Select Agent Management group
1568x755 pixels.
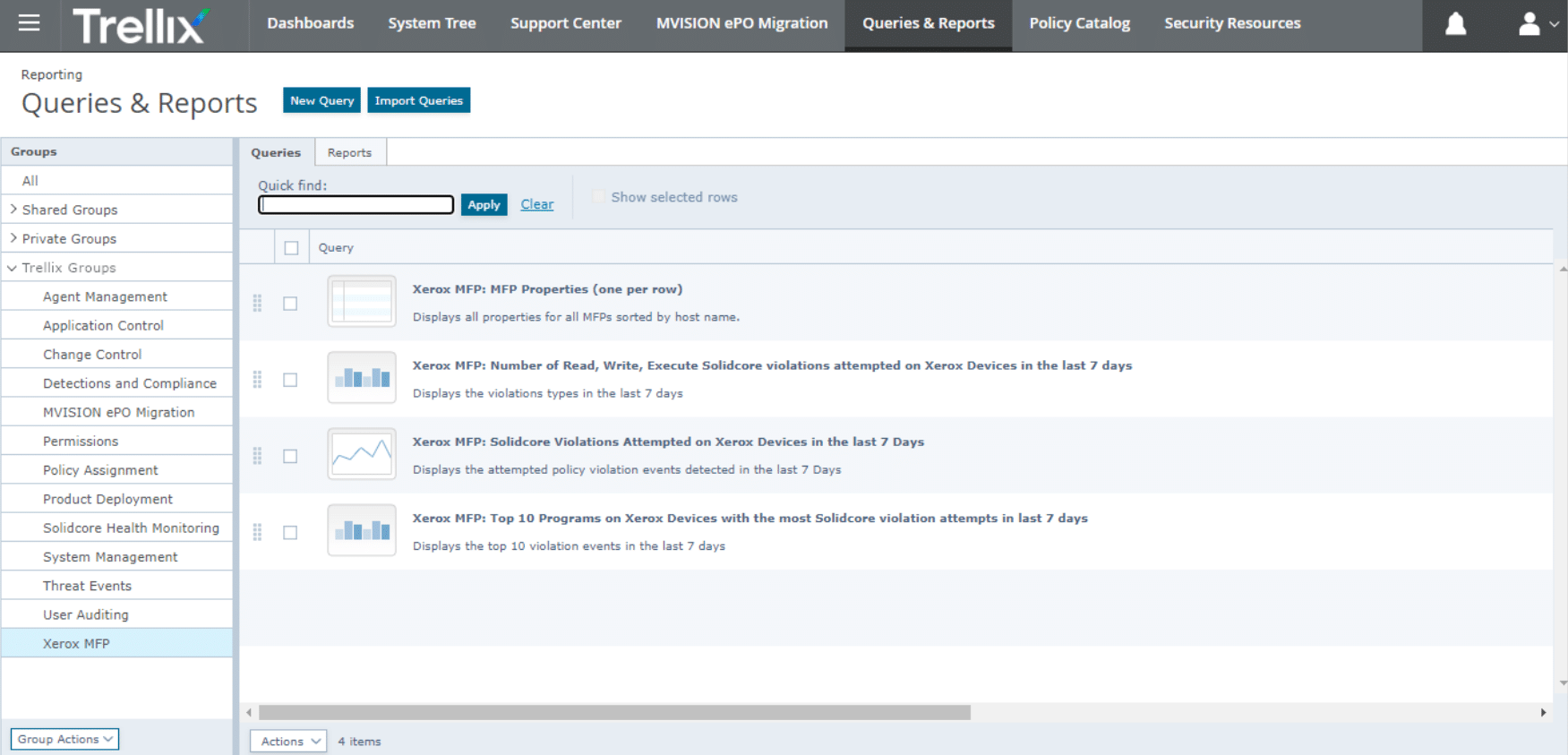116,296
